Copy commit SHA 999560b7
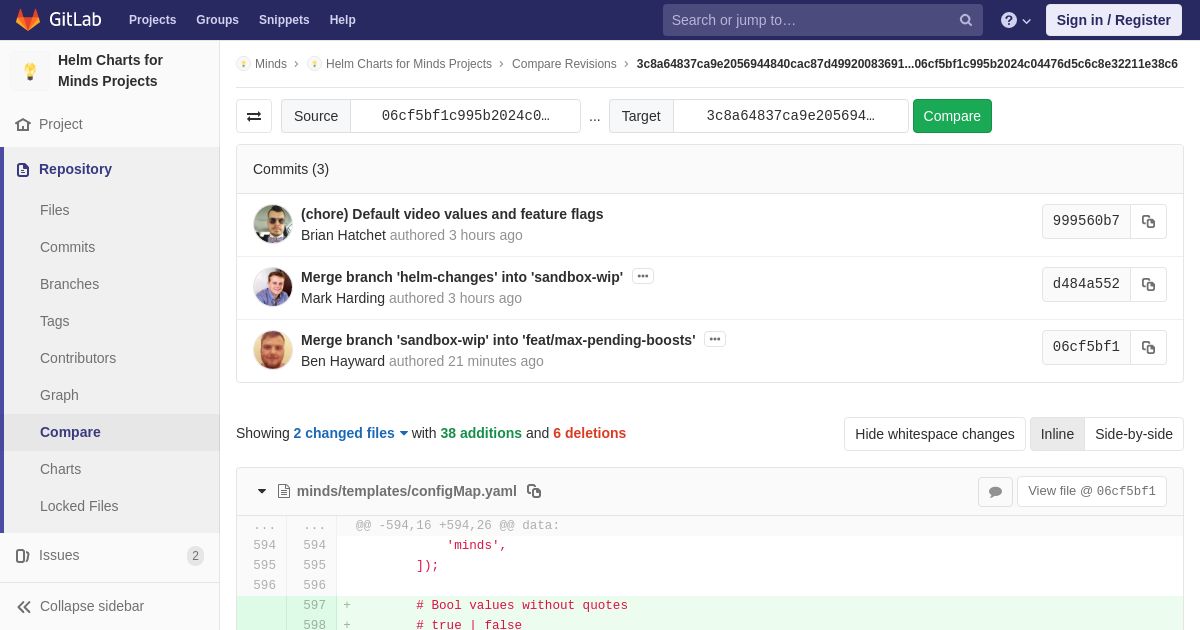Viewport: 1200px width, 630px height. point(1148,221)
